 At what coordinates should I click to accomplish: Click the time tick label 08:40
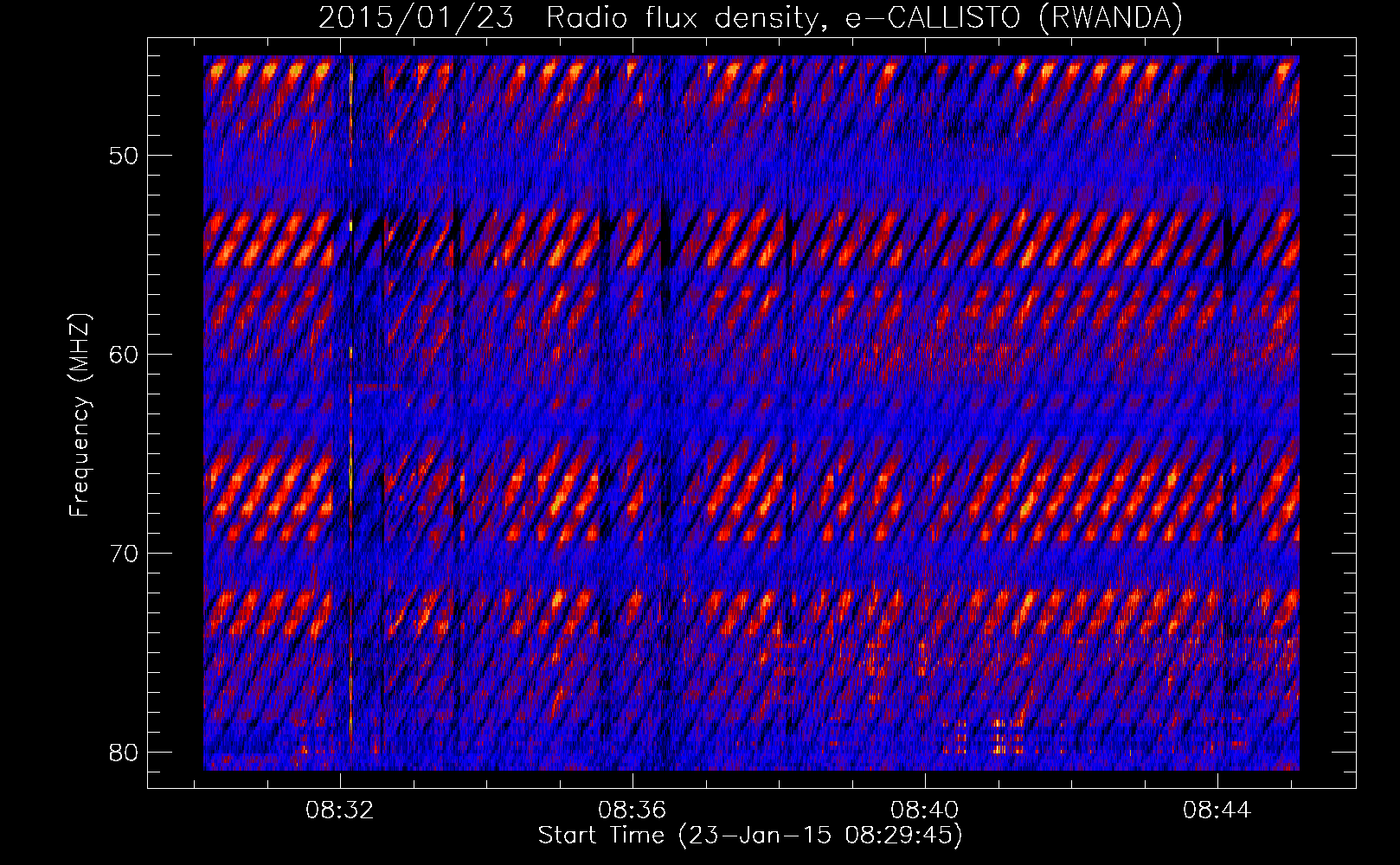tap(925, 811)
